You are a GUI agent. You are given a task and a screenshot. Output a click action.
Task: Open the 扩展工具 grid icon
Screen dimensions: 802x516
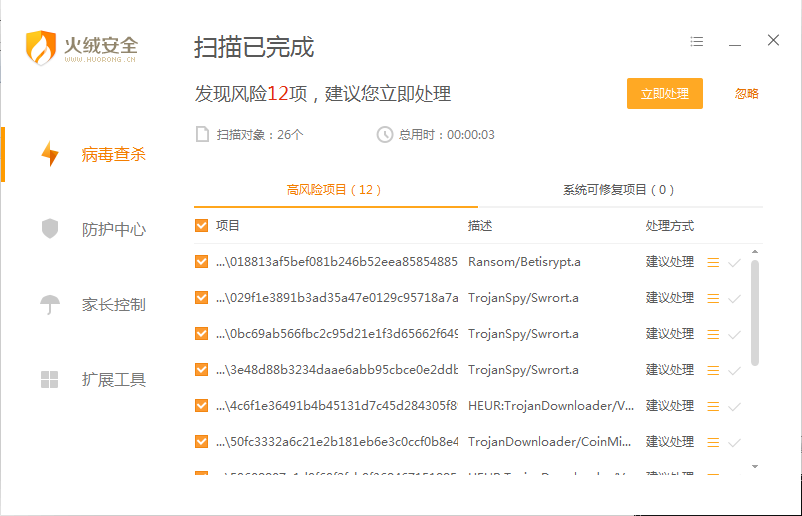pos(49,379)
